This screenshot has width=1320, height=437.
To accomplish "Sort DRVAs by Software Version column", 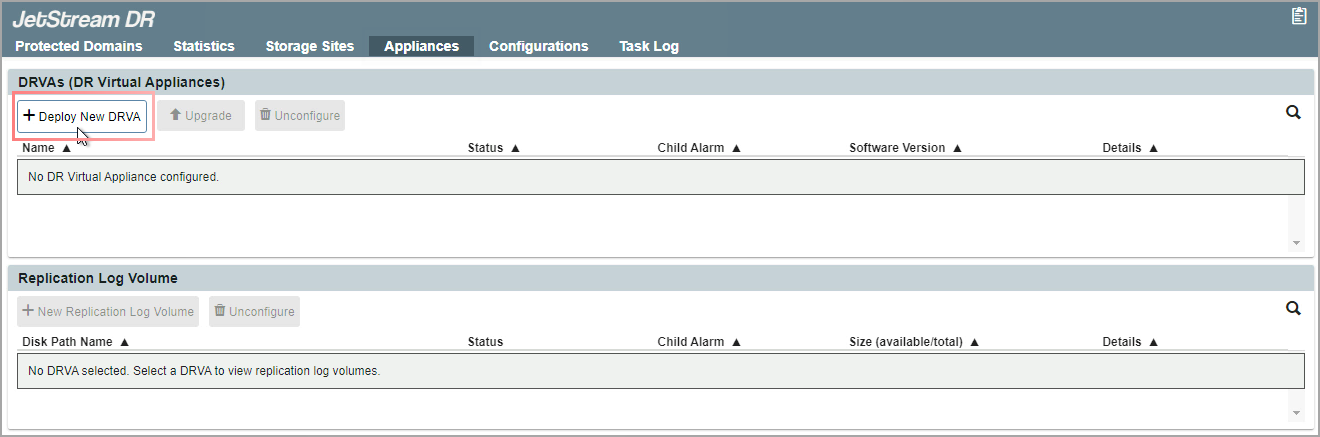I will click(x=905, y=148).
